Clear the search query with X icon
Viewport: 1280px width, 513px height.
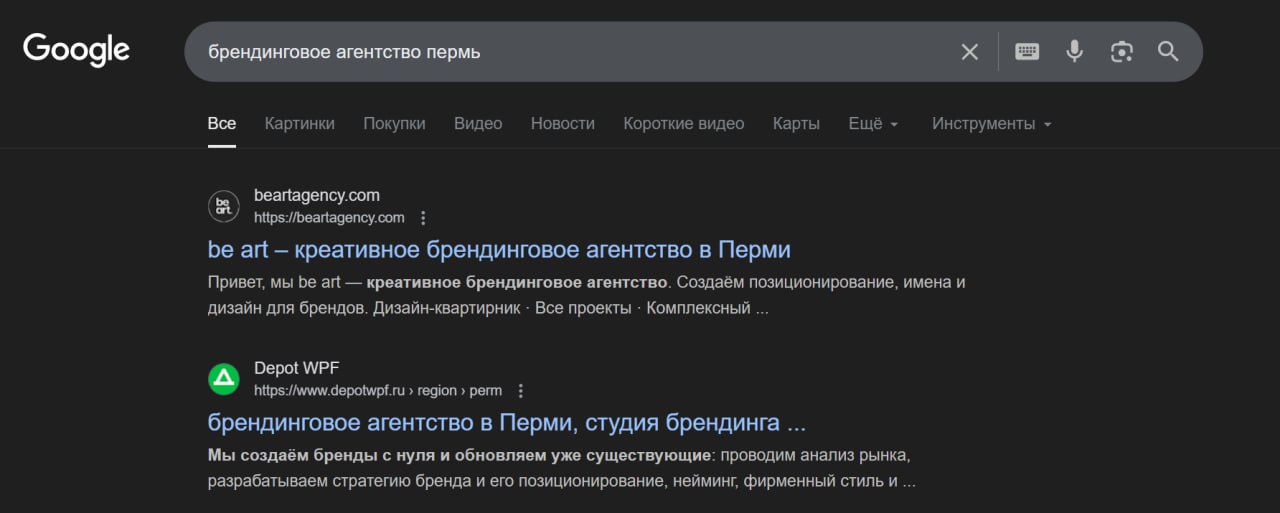969,52
